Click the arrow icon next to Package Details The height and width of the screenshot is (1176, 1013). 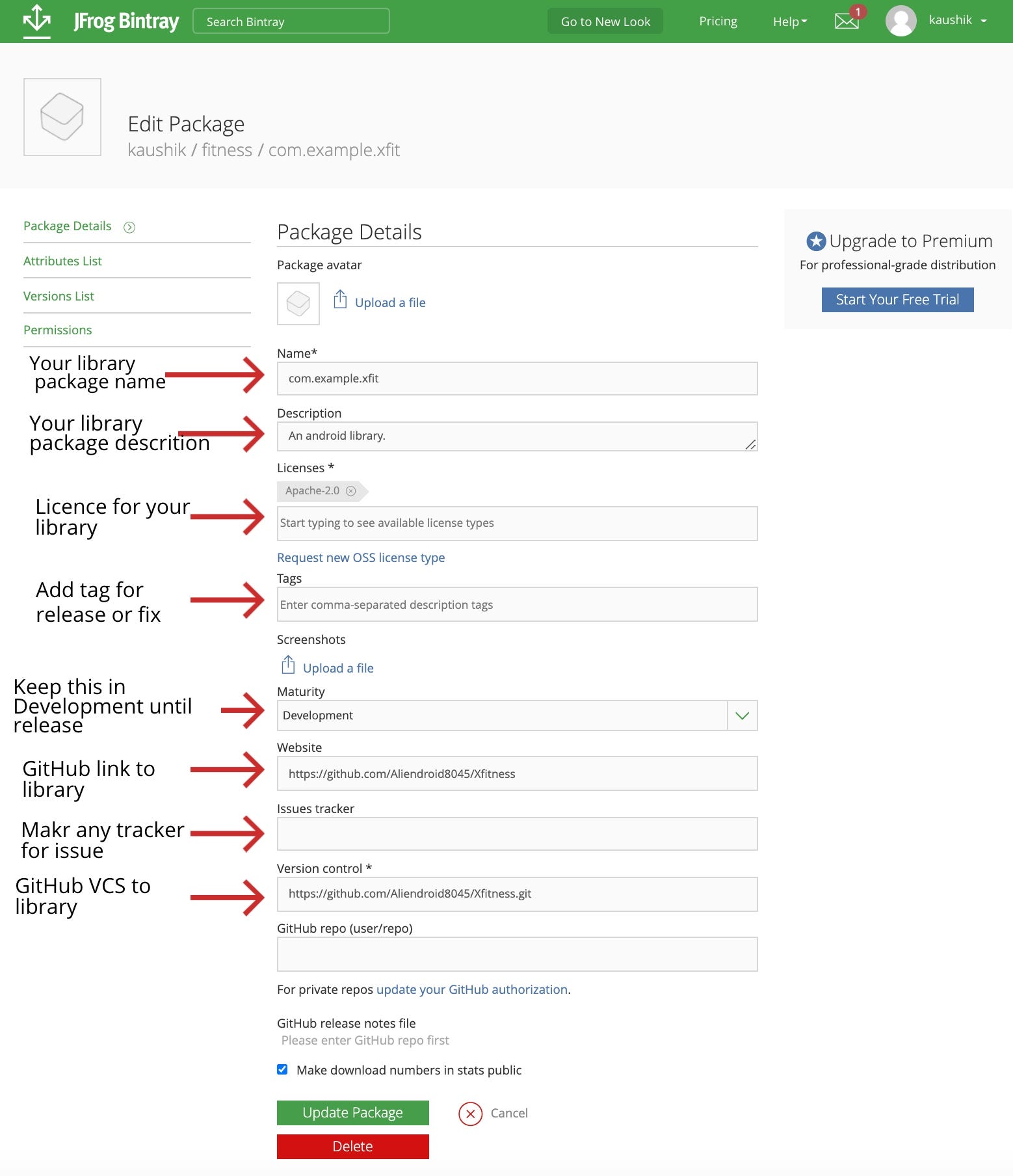(x=130, y=226)
